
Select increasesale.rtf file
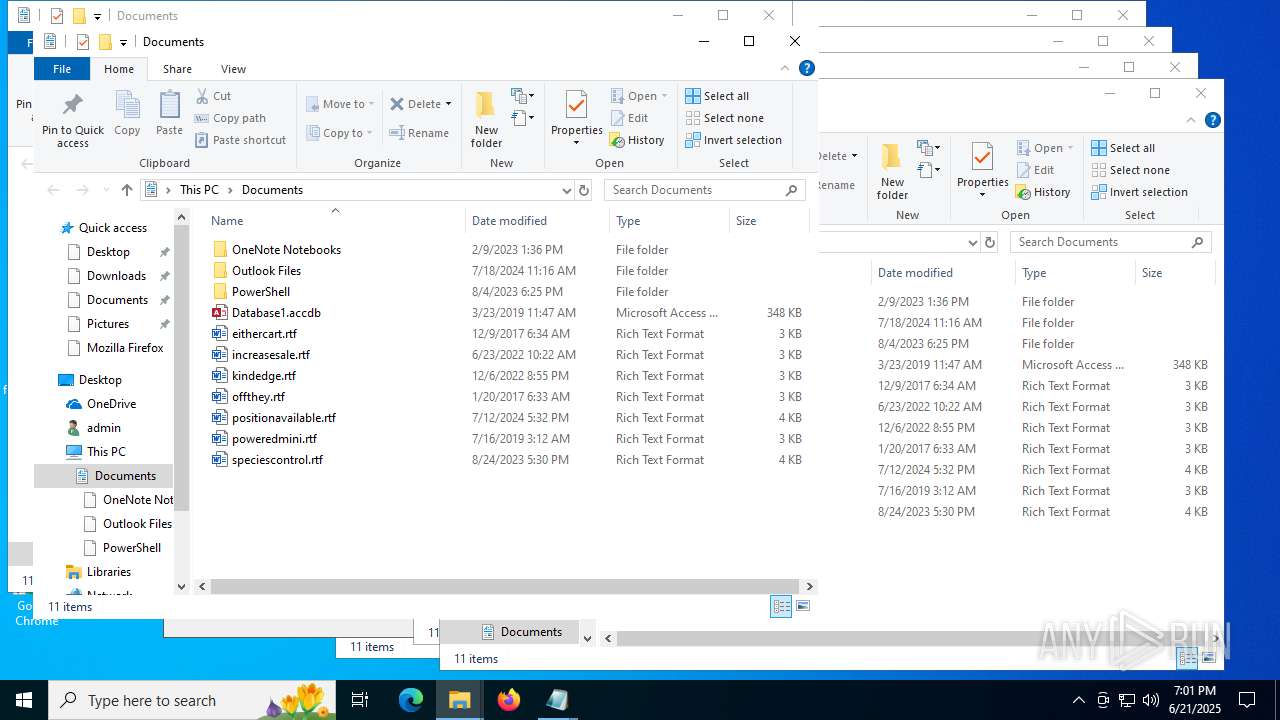(271, 355)
